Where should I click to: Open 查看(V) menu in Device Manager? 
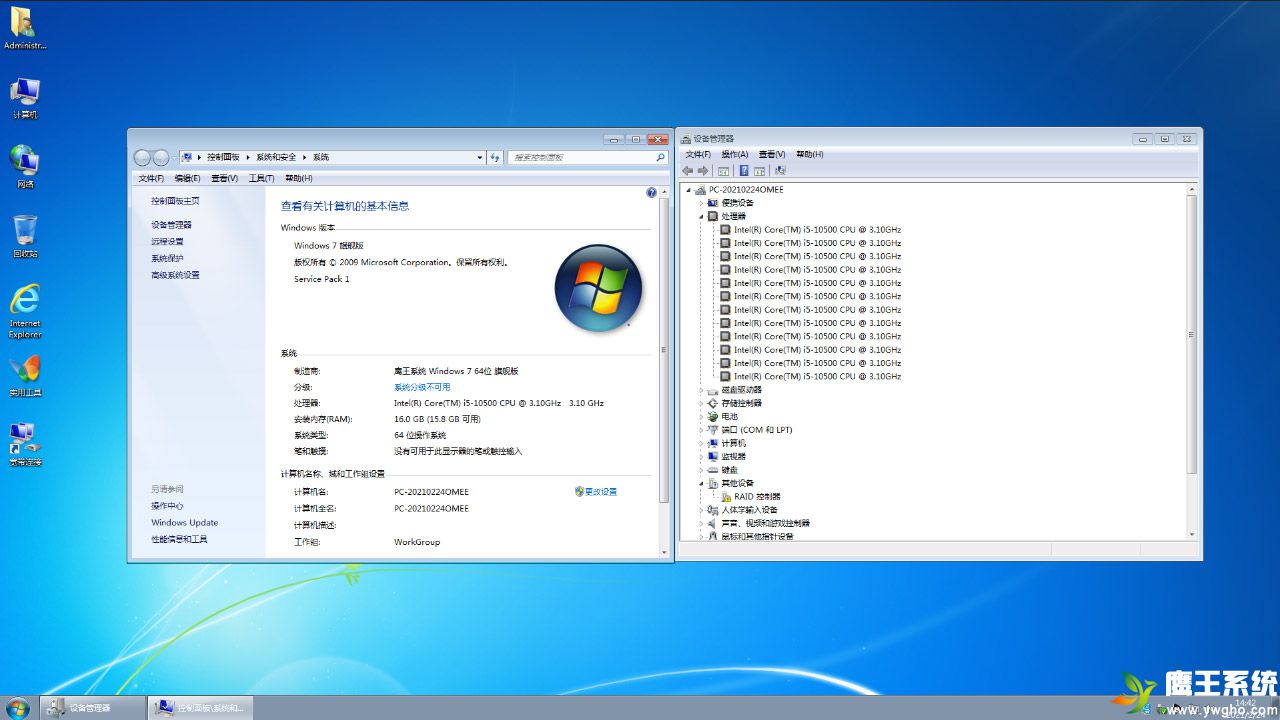(772, 154)
